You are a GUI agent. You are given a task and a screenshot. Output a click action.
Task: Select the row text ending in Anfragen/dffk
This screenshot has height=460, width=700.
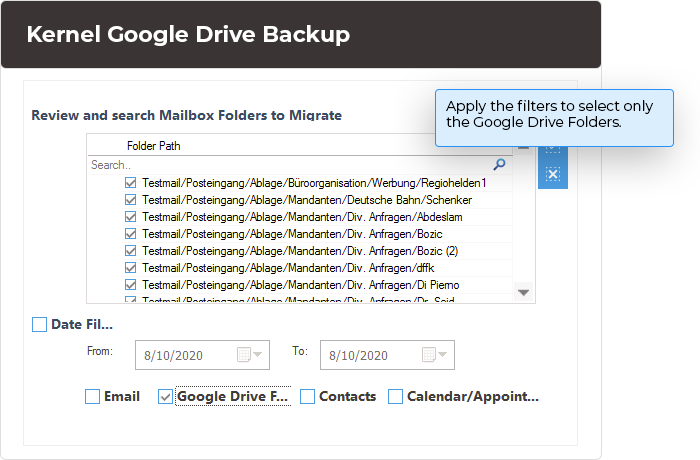pyautogui.click(x=288, y=268)
